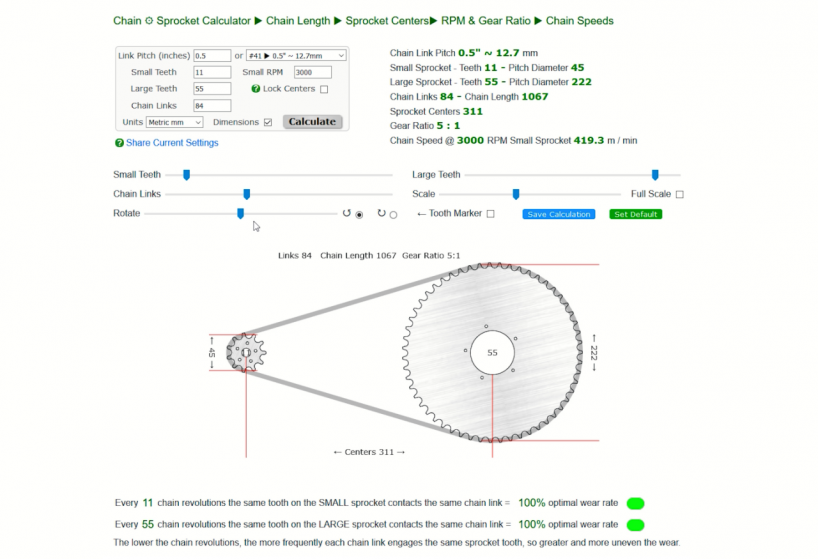Click the green wear indicator for LARGE sprocket
Screen dimensions: 818x559
point(635,524)
